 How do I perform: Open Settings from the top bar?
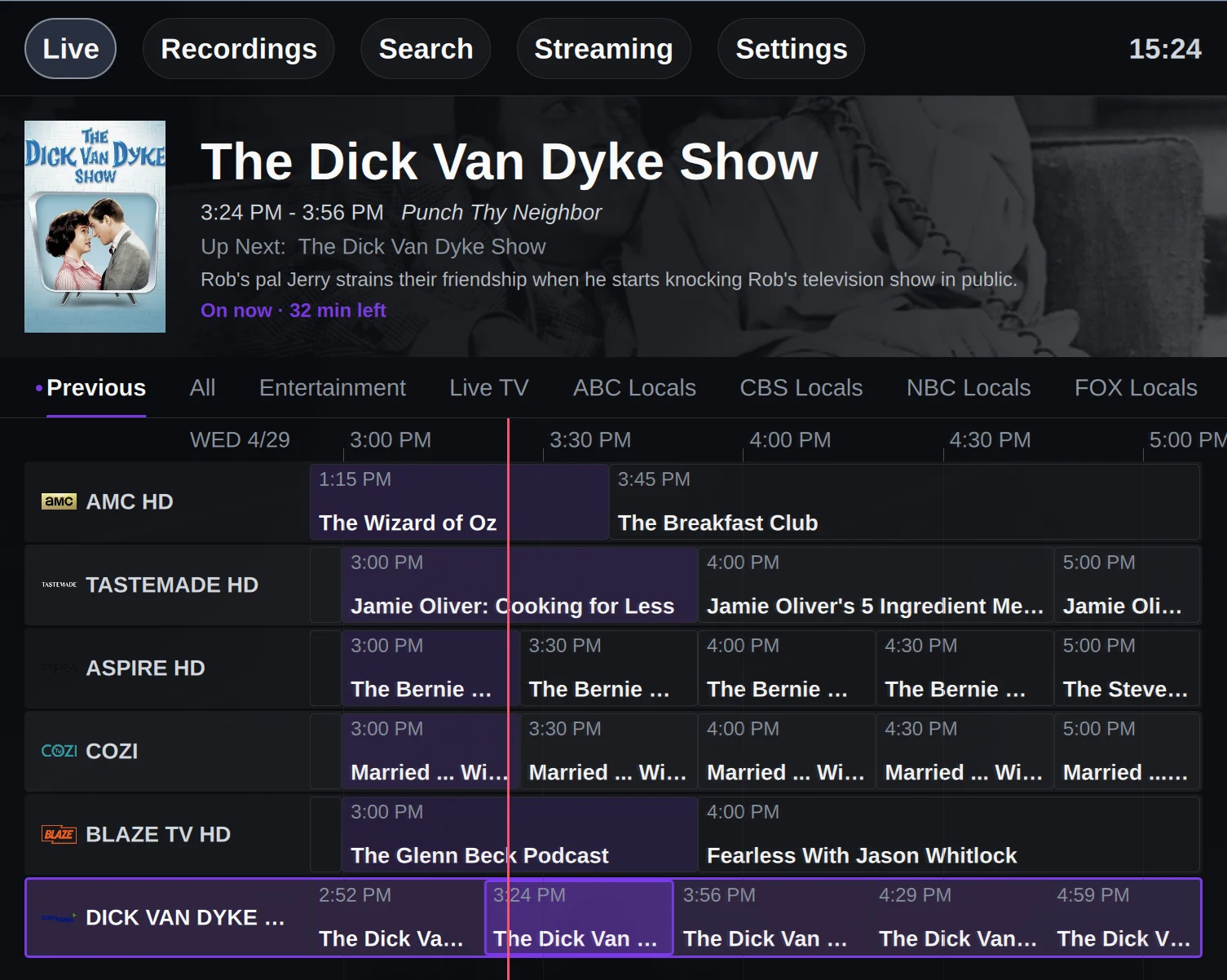[791, 49]
